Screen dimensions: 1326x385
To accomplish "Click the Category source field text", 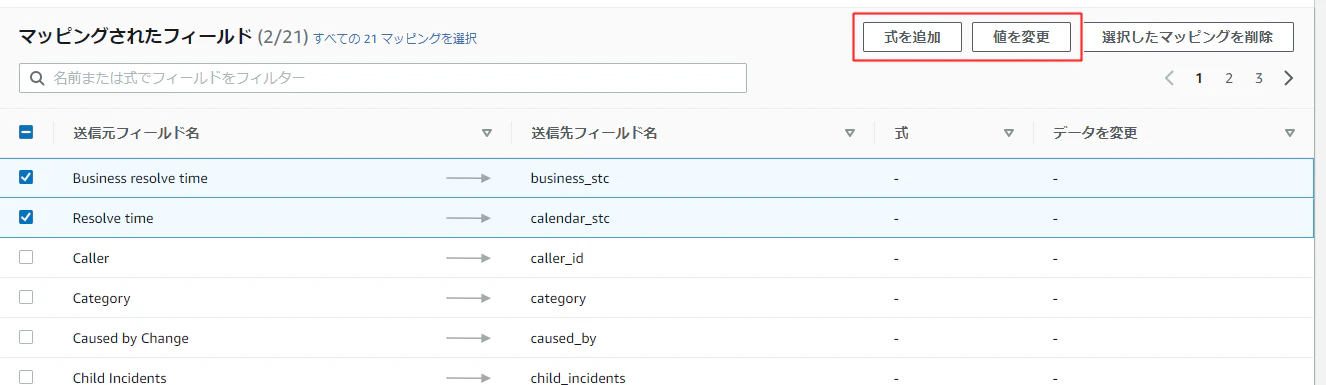I will coord(102,298).
